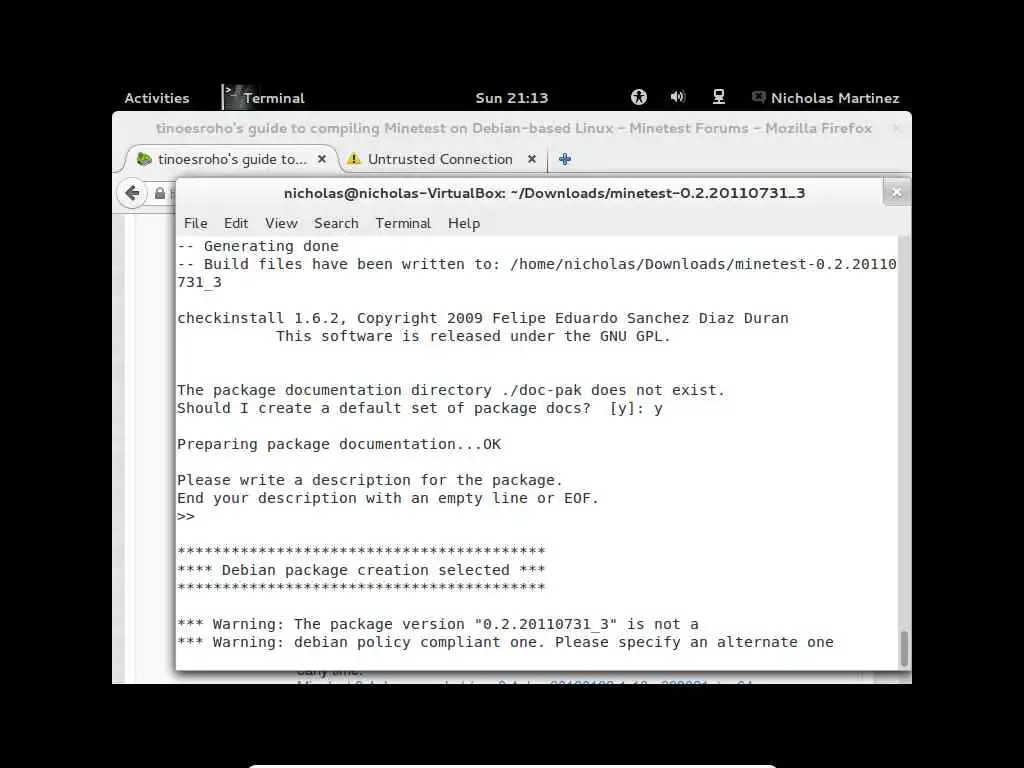Open the clock showing Sun 21:13
Image resolution: width=1024 pixels, height=768 pixels.
click(511, 98)
